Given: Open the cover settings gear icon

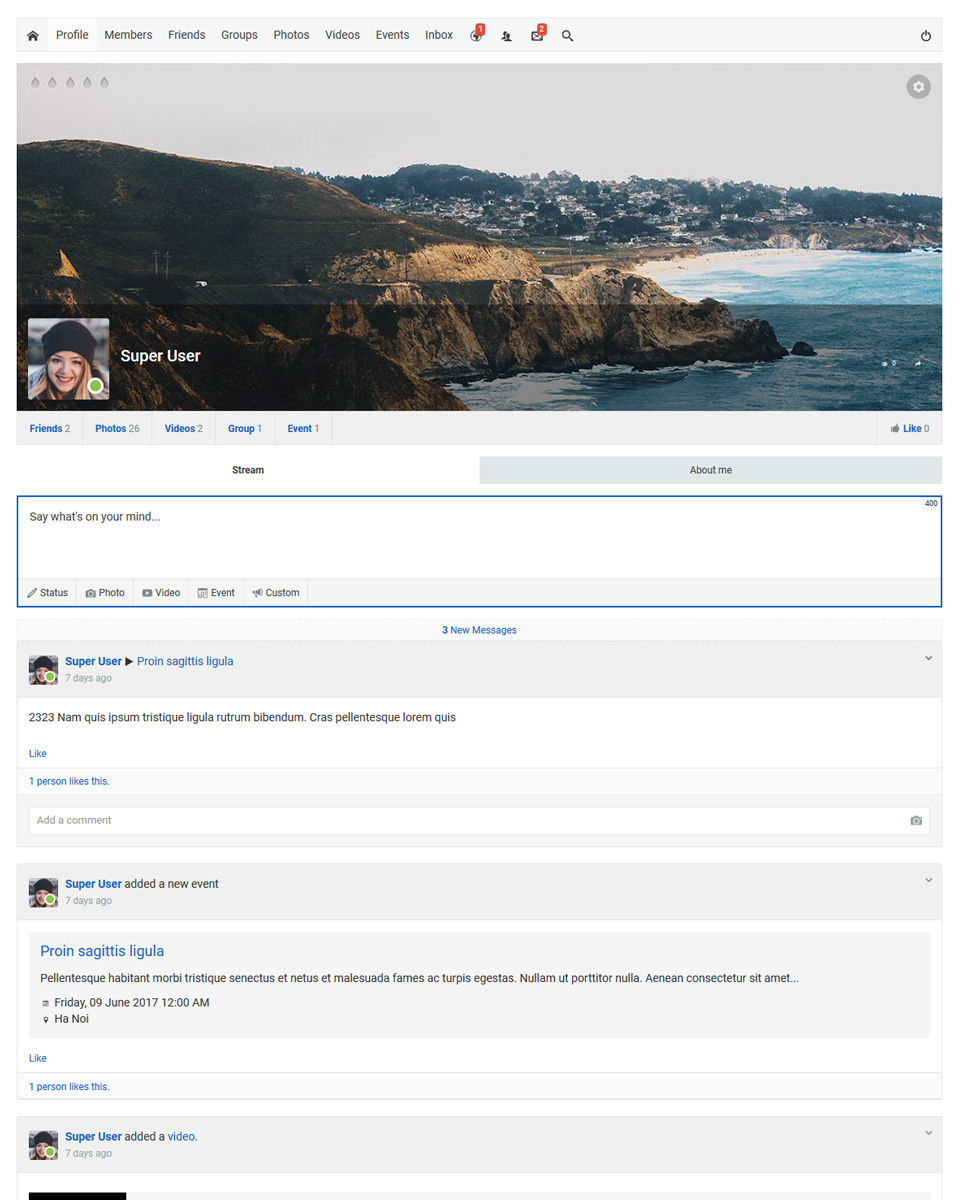Looking at the screenshot, I should tap(918, 87).
